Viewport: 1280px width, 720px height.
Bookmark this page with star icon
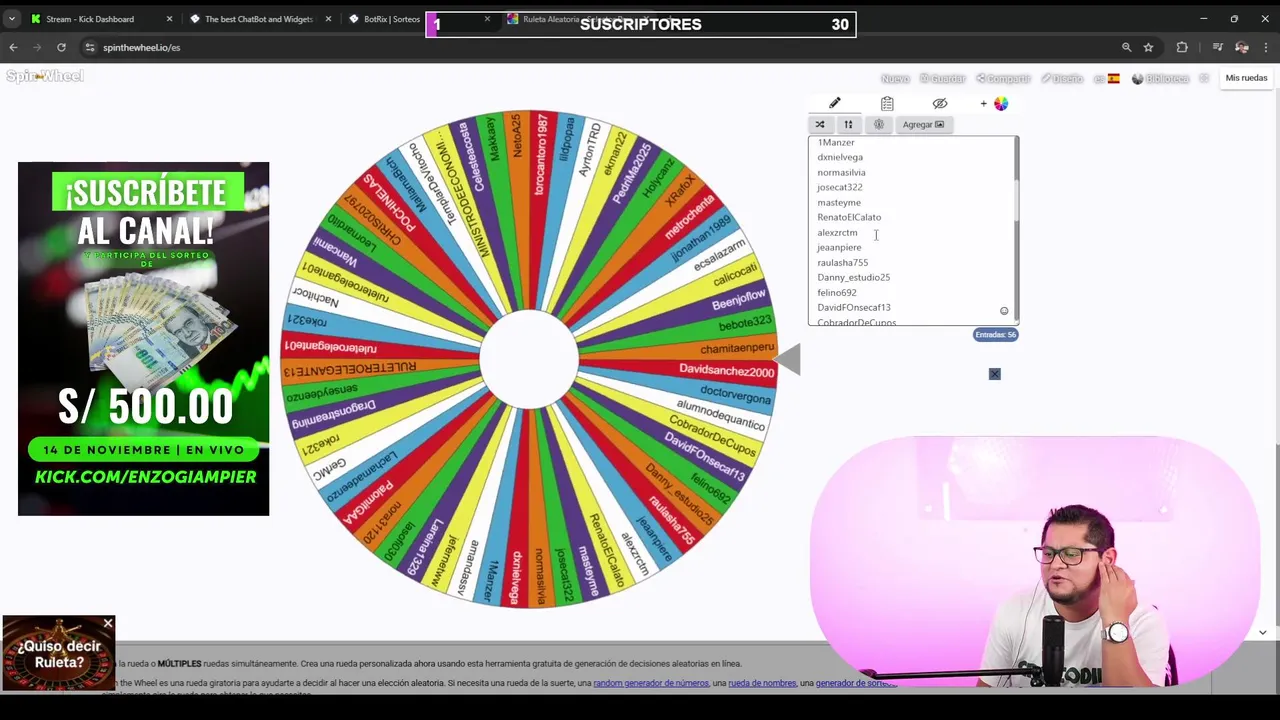(x=1148, y=47)
